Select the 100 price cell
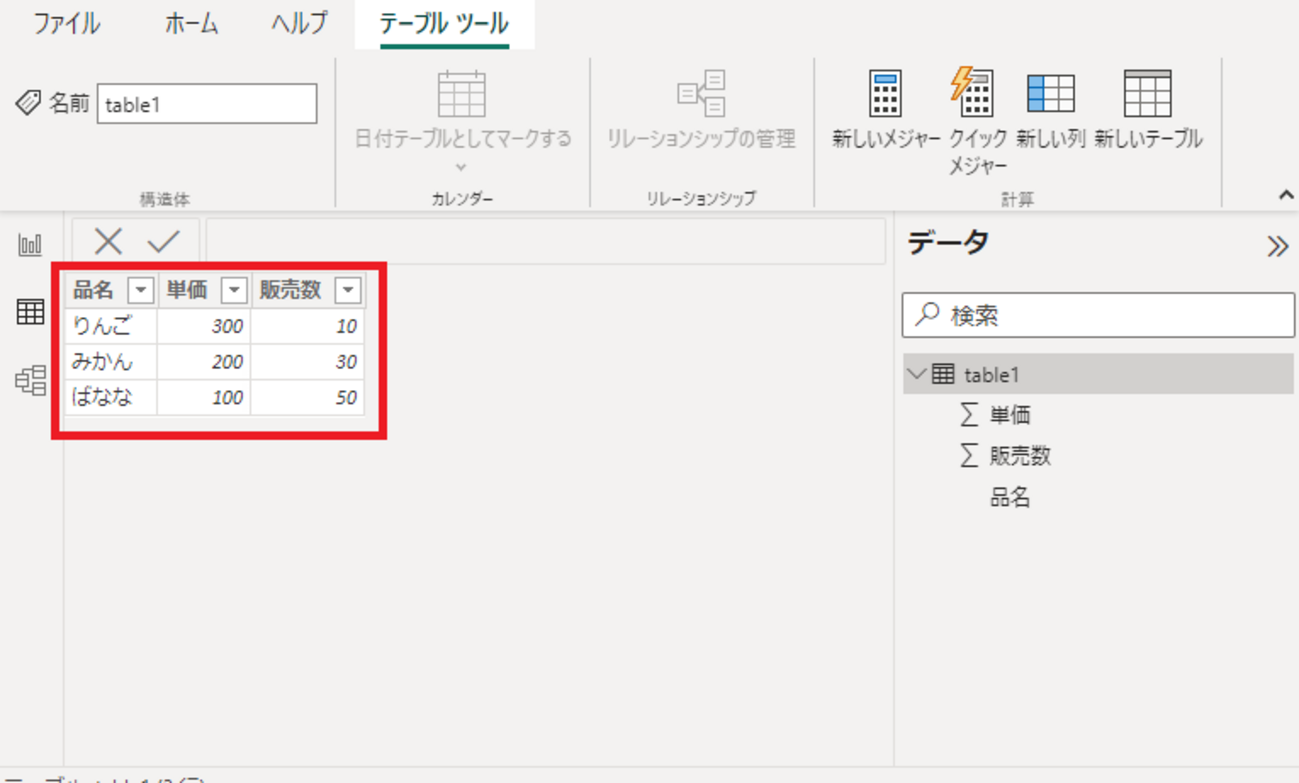 [x=204, y=397]
